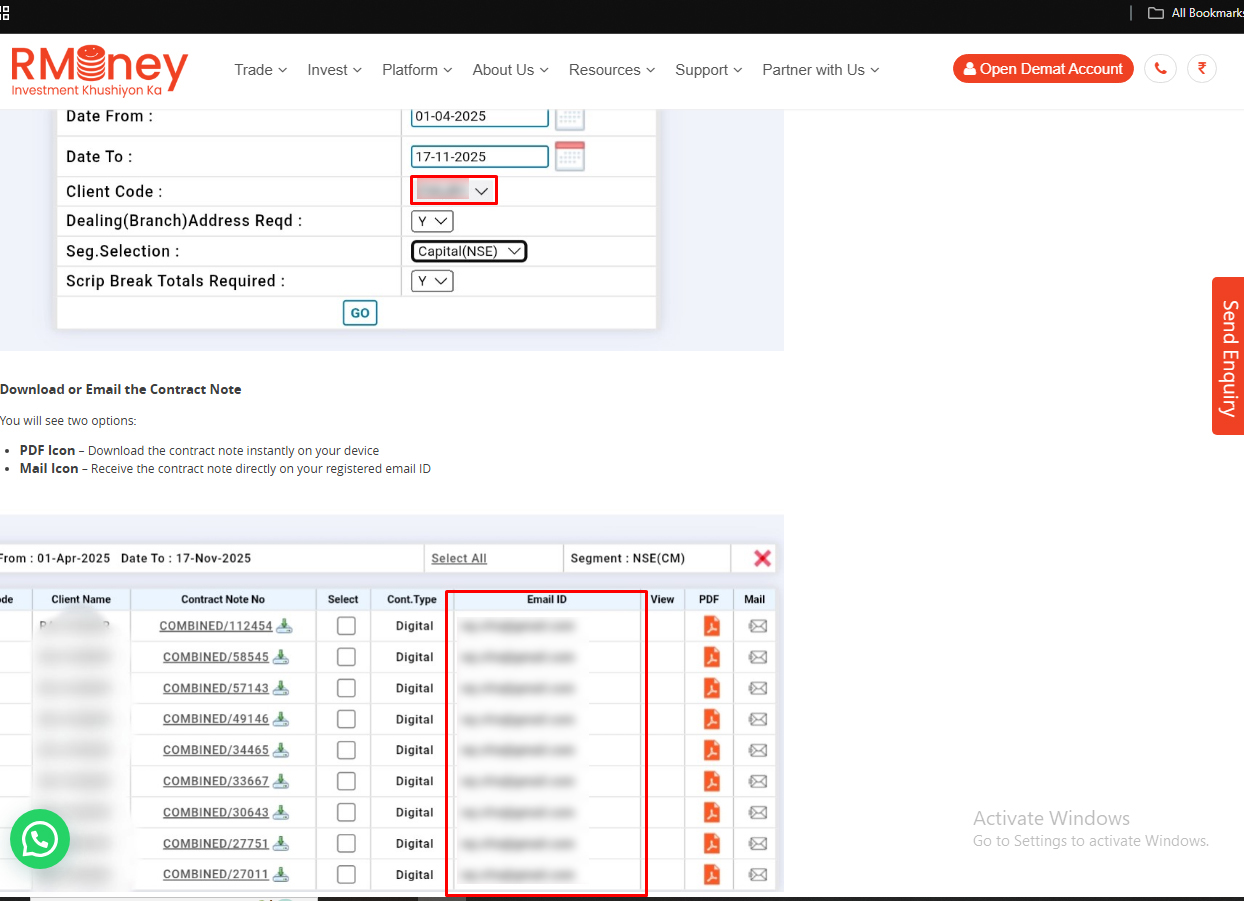Screen dimensions: 1244x901
Task: Click the rupee symbol icon in header
Action: tap(1201, 69)
